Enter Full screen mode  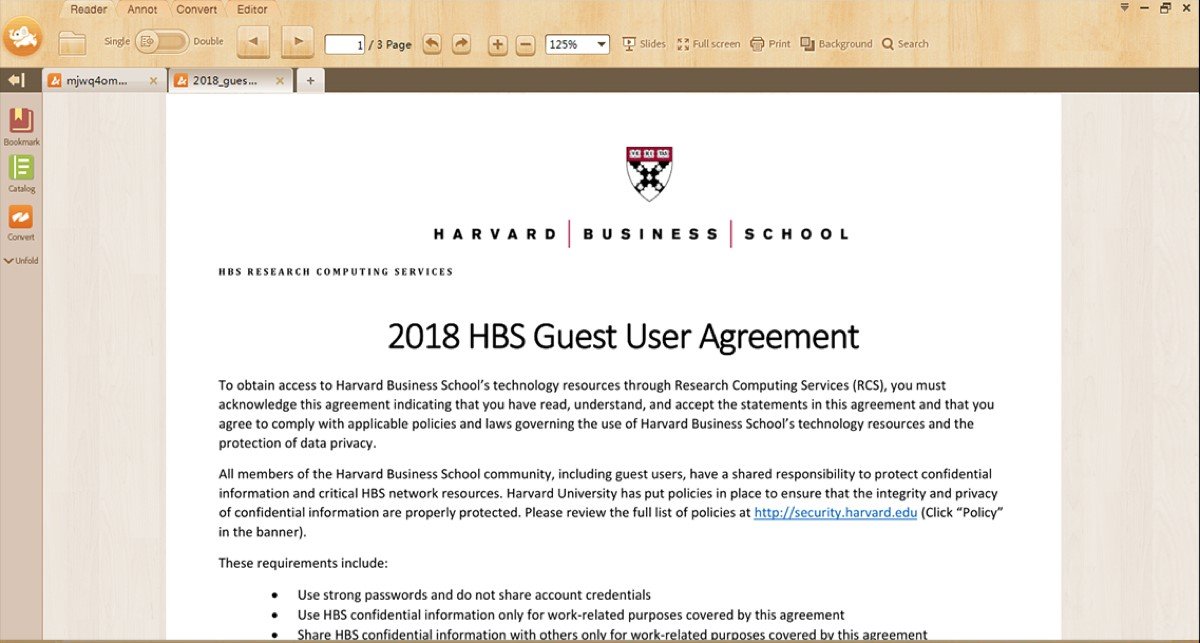coord(708,44)
